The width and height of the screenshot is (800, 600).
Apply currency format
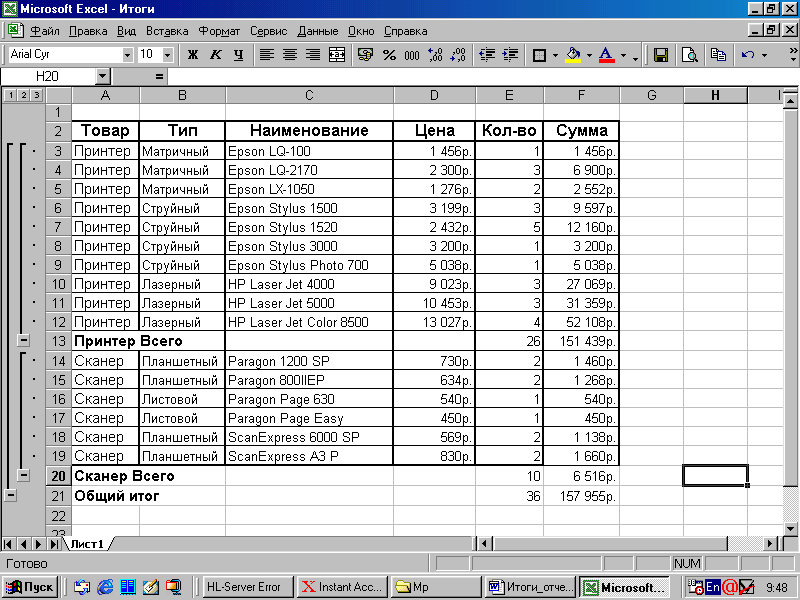point(365,55)
